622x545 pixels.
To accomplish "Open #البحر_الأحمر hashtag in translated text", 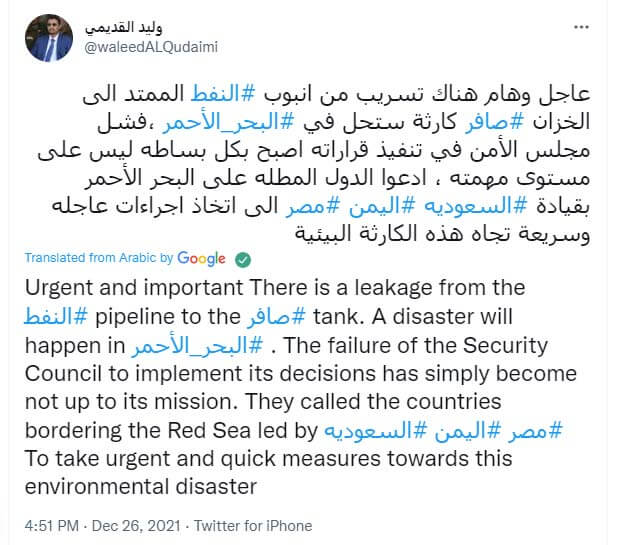I will [x=197, y=345].
